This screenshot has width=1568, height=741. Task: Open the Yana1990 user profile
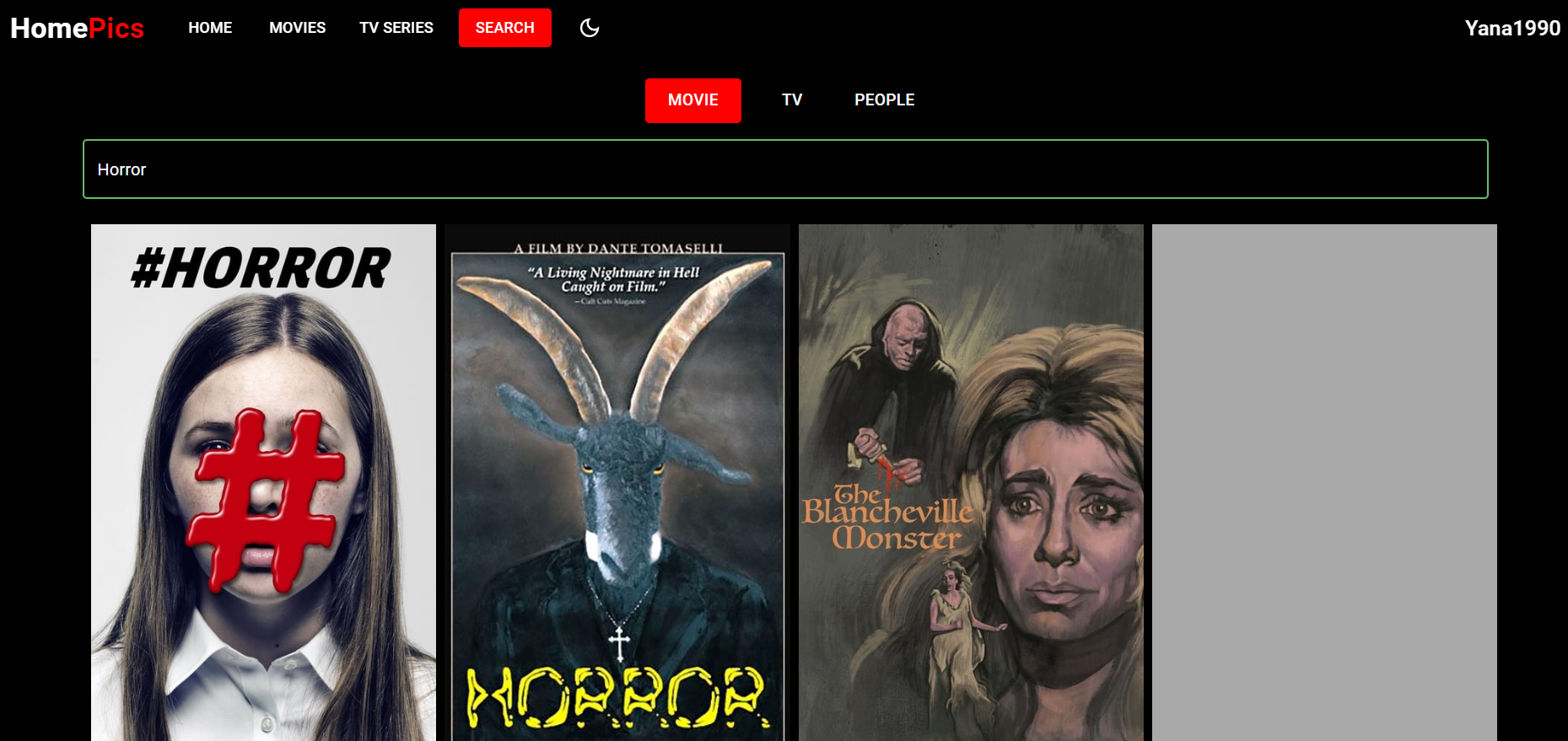point(1512,28)
